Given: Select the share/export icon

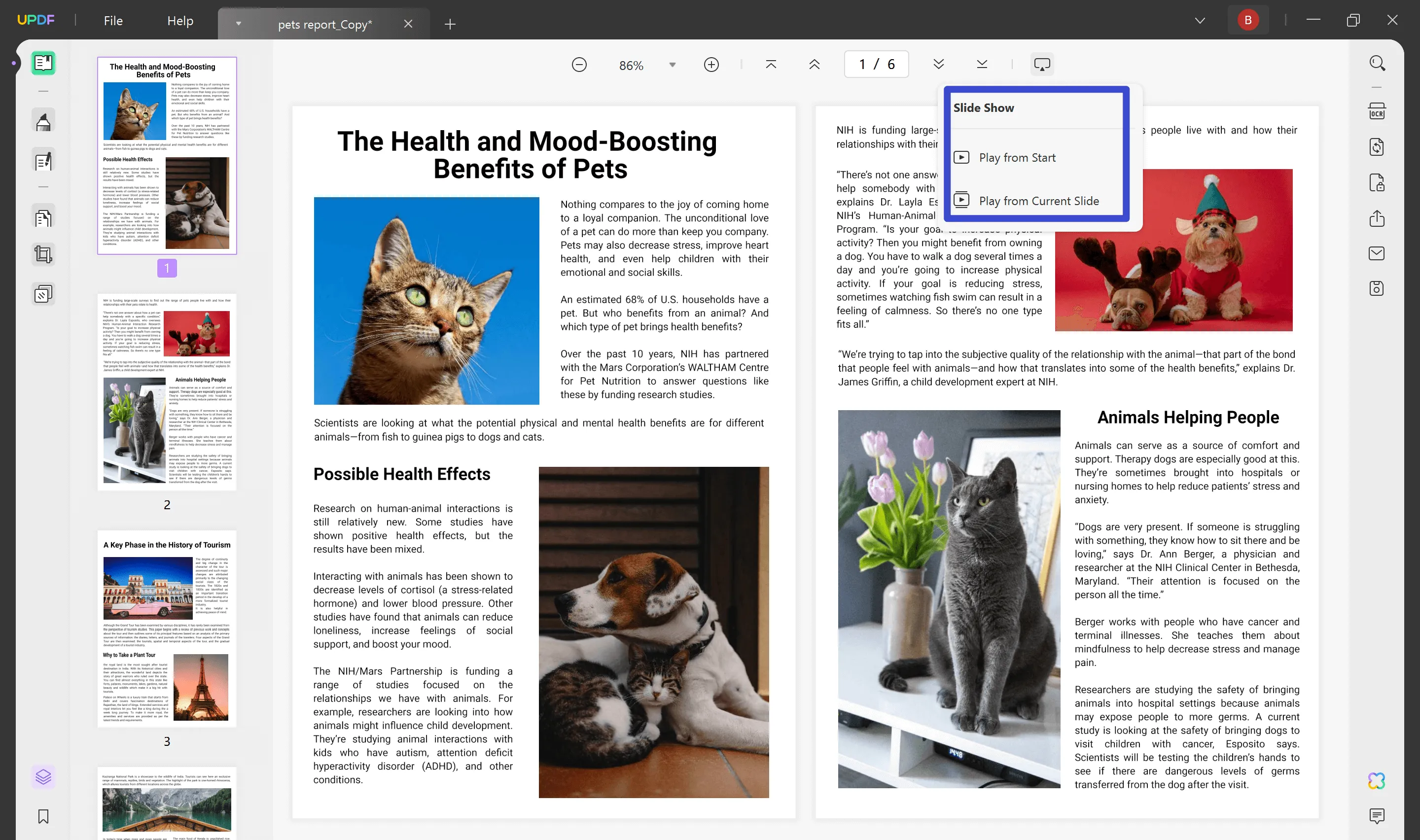Looking at the screenshot, I should (x=1378, y=219).
